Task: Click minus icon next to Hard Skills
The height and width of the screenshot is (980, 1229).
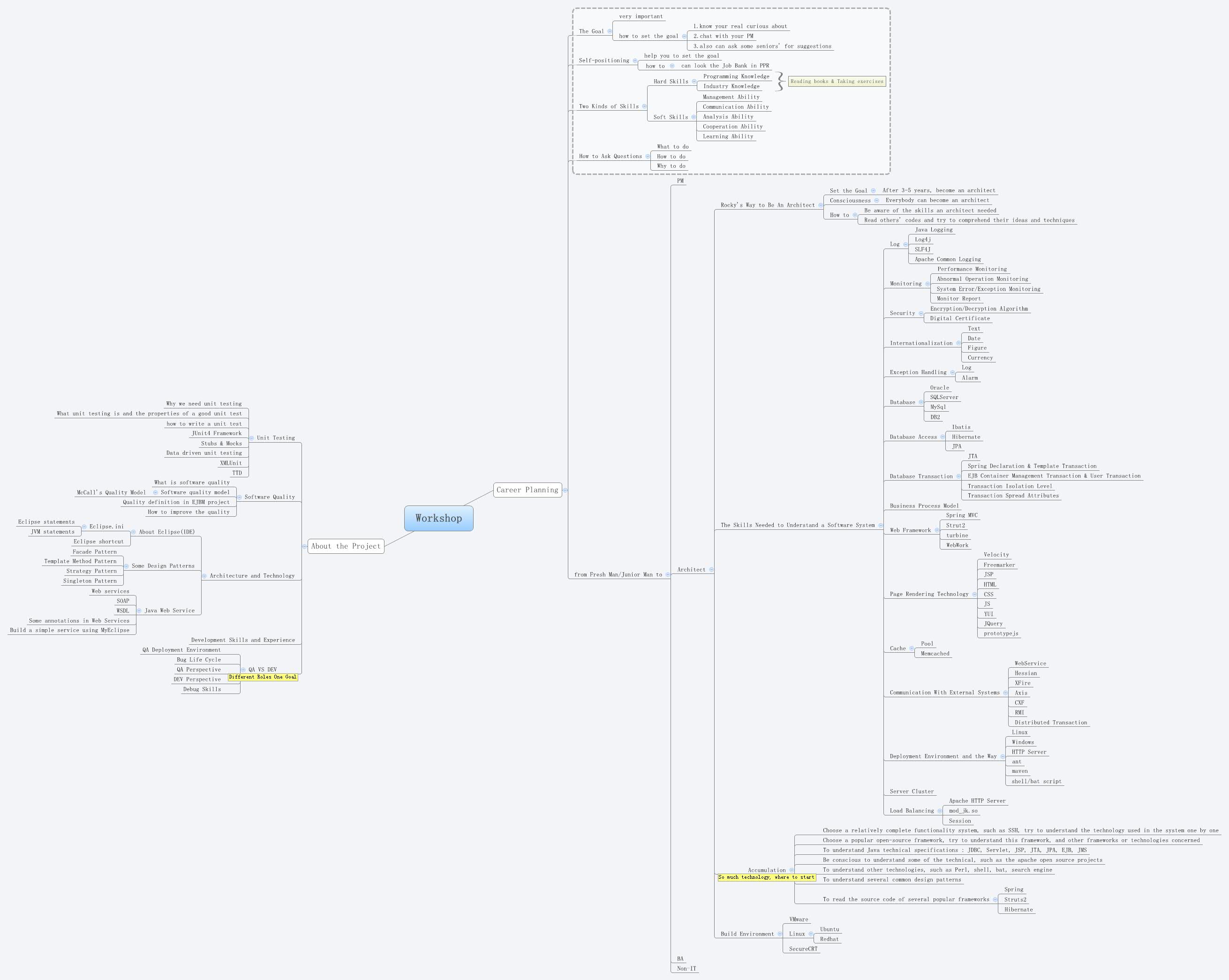Action: coord(694,82)
